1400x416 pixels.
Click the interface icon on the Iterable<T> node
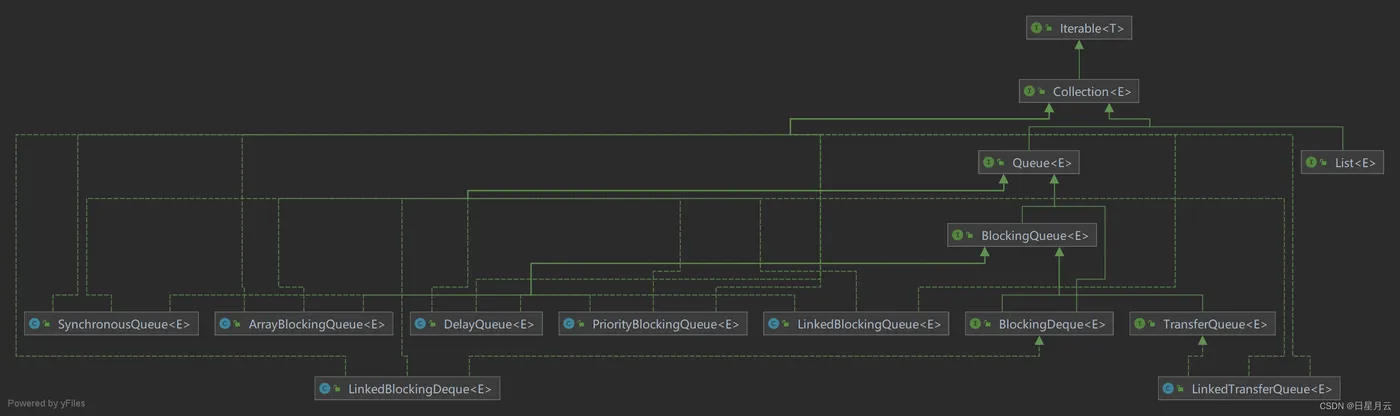[1037, 29]
